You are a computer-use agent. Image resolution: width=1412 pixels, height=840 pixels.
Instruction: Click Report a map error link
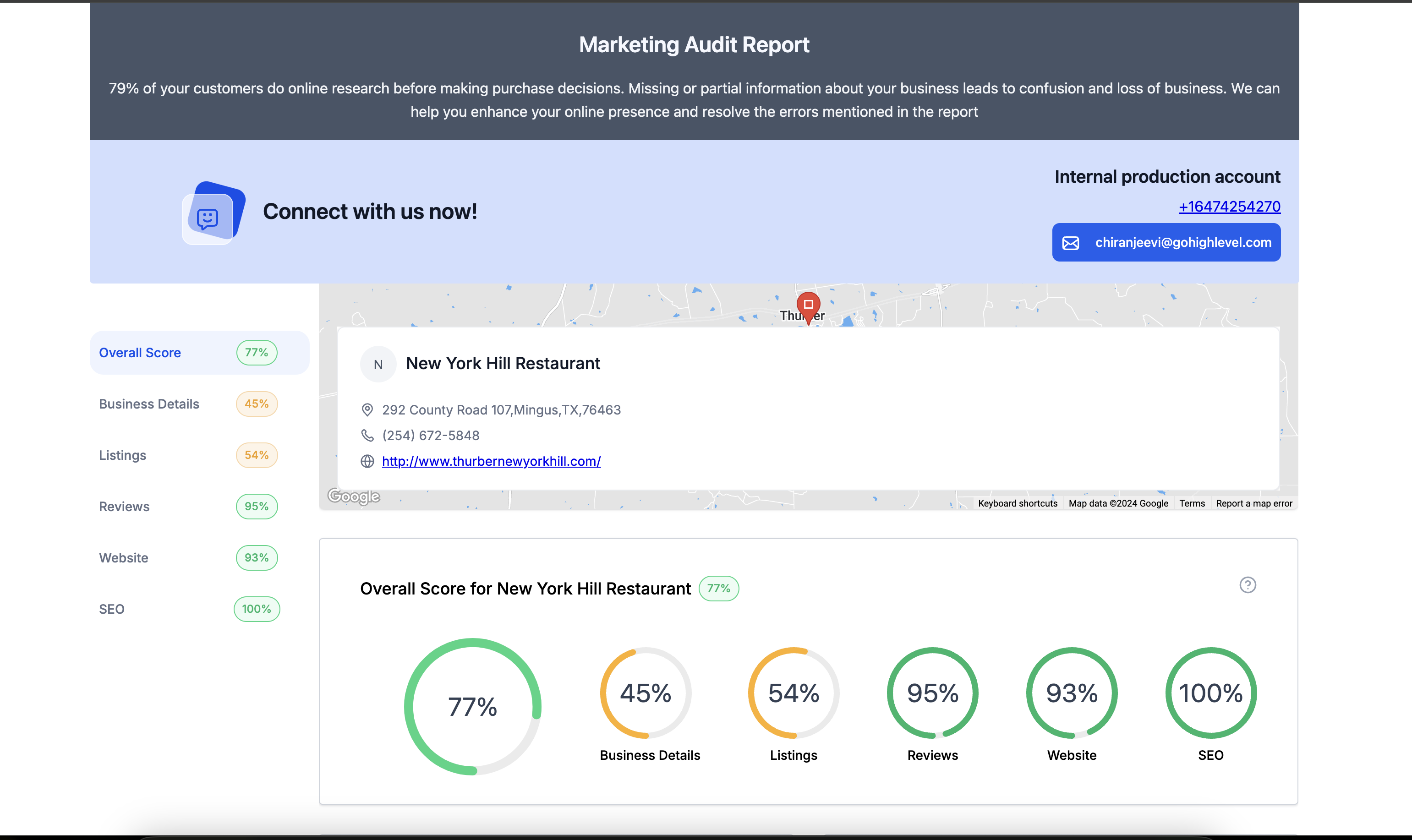(1253, 503)
